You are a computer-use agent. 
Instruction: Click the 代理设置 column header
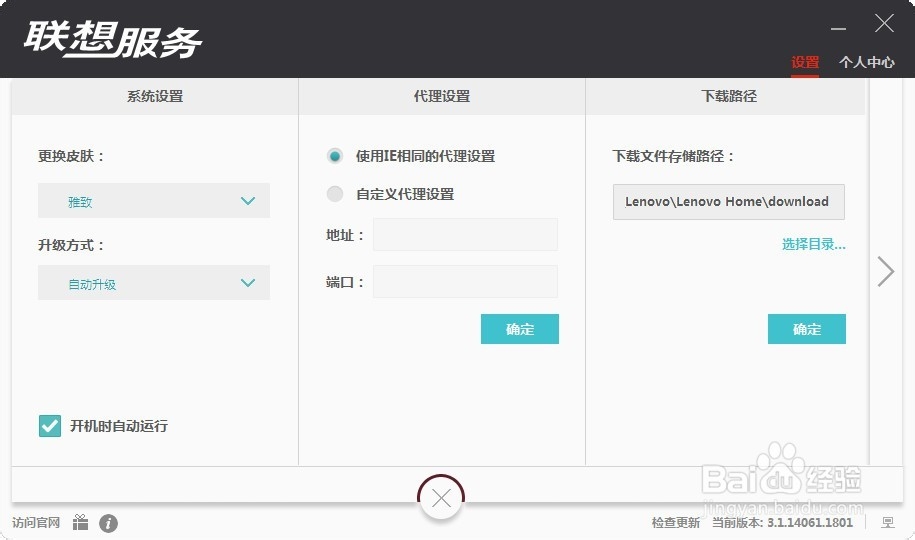(x=442, y=96)
